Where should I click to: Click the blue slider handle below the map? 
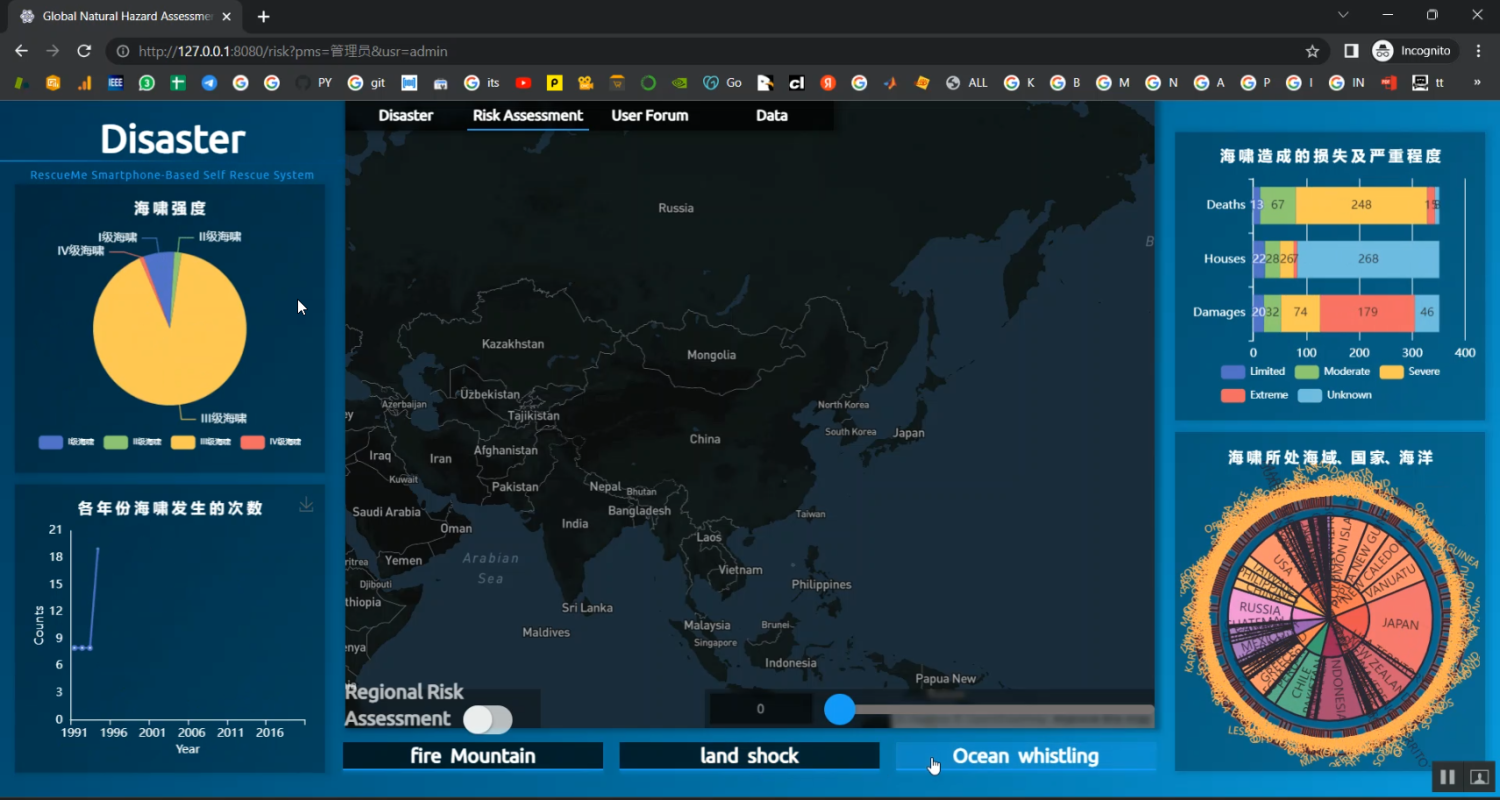840,709
